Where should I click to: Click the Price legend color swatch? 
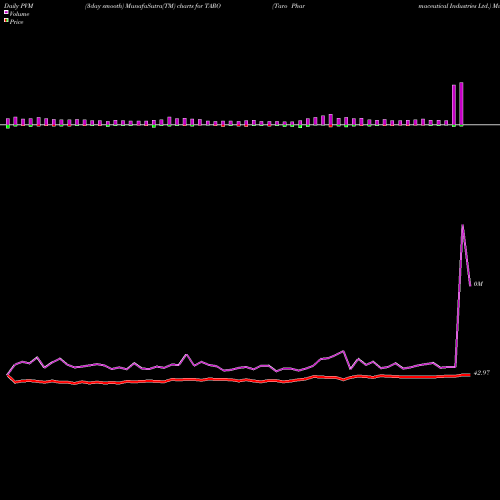[6, 21]
